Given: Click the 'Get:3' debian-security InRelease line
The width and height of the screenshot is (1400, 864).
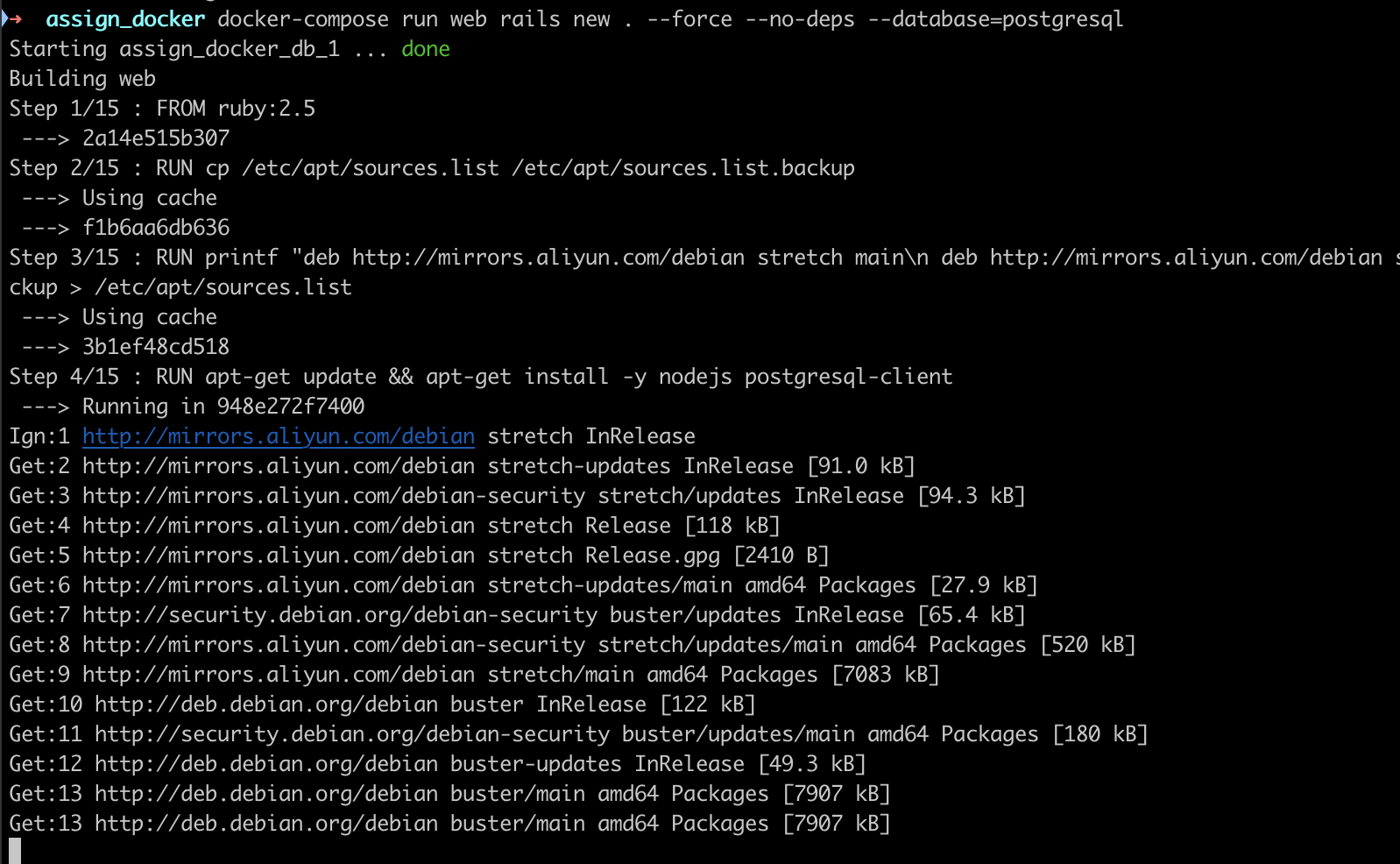Looking at the screenshot, I should [517, 496].
